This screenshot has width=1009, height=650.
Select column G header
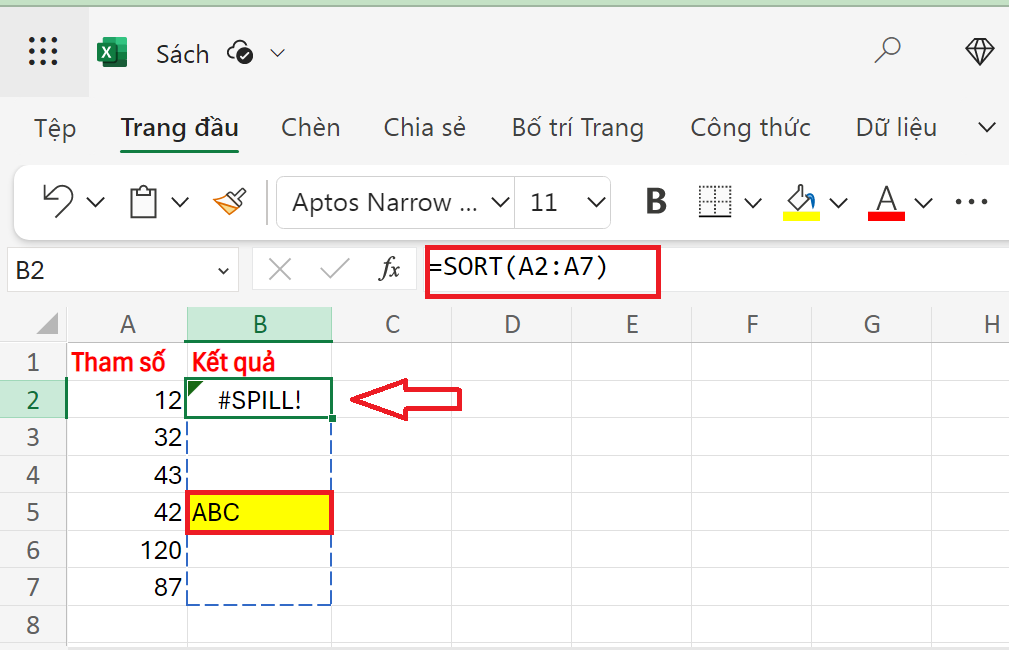click(871, 324)
